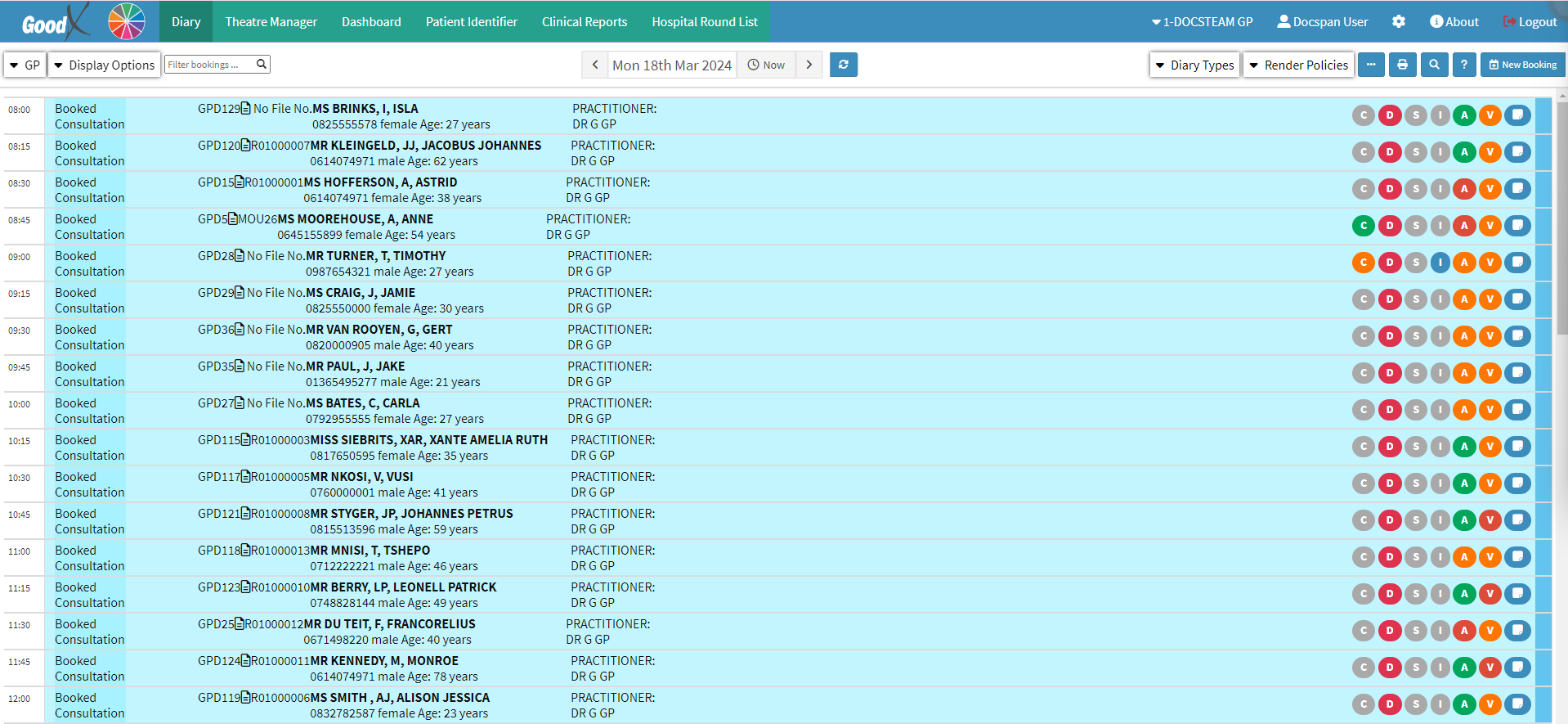Toggle the red D status for MR KLEINGELD
The height and width of the screenshot is (724, 1568).
click(x=1389, y=152)
